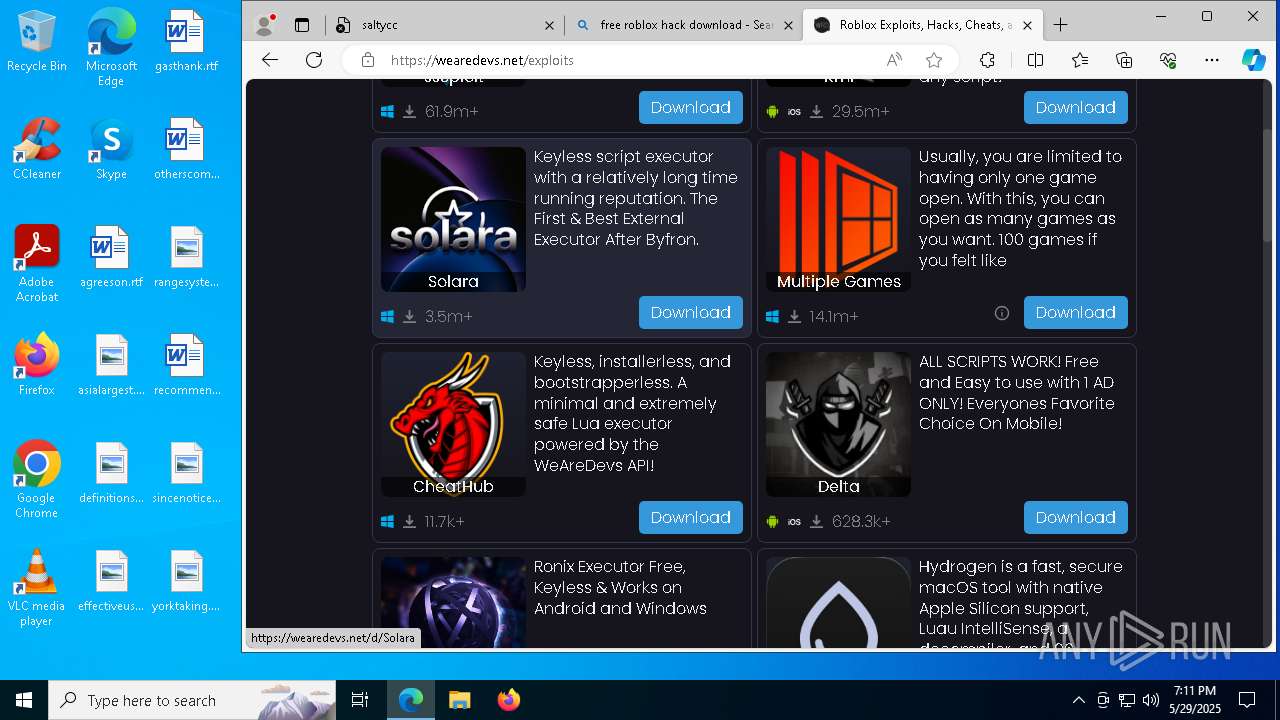The image size is (1280, 720).
Task: Open the notification center
Action: pos(1247,700)
